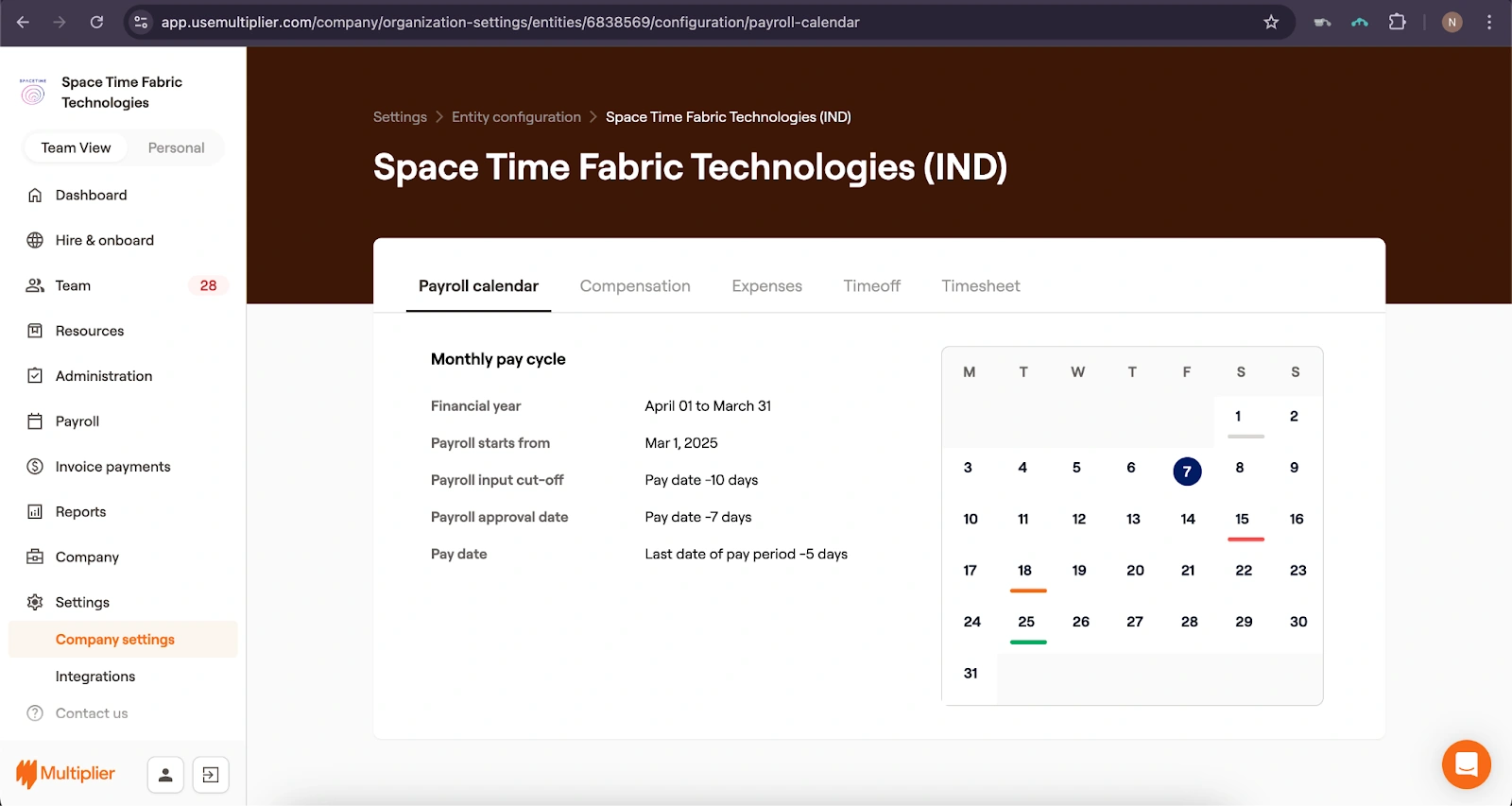Click the Space Time Fabric company logo
1512x806 pixels.
pos(33,92)
